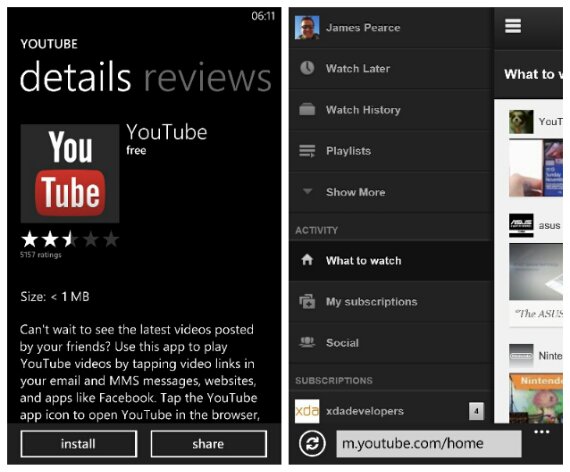The image size is (570, 472).
Task: Click the YouTube app title text
Action: (x=167, y=132)
